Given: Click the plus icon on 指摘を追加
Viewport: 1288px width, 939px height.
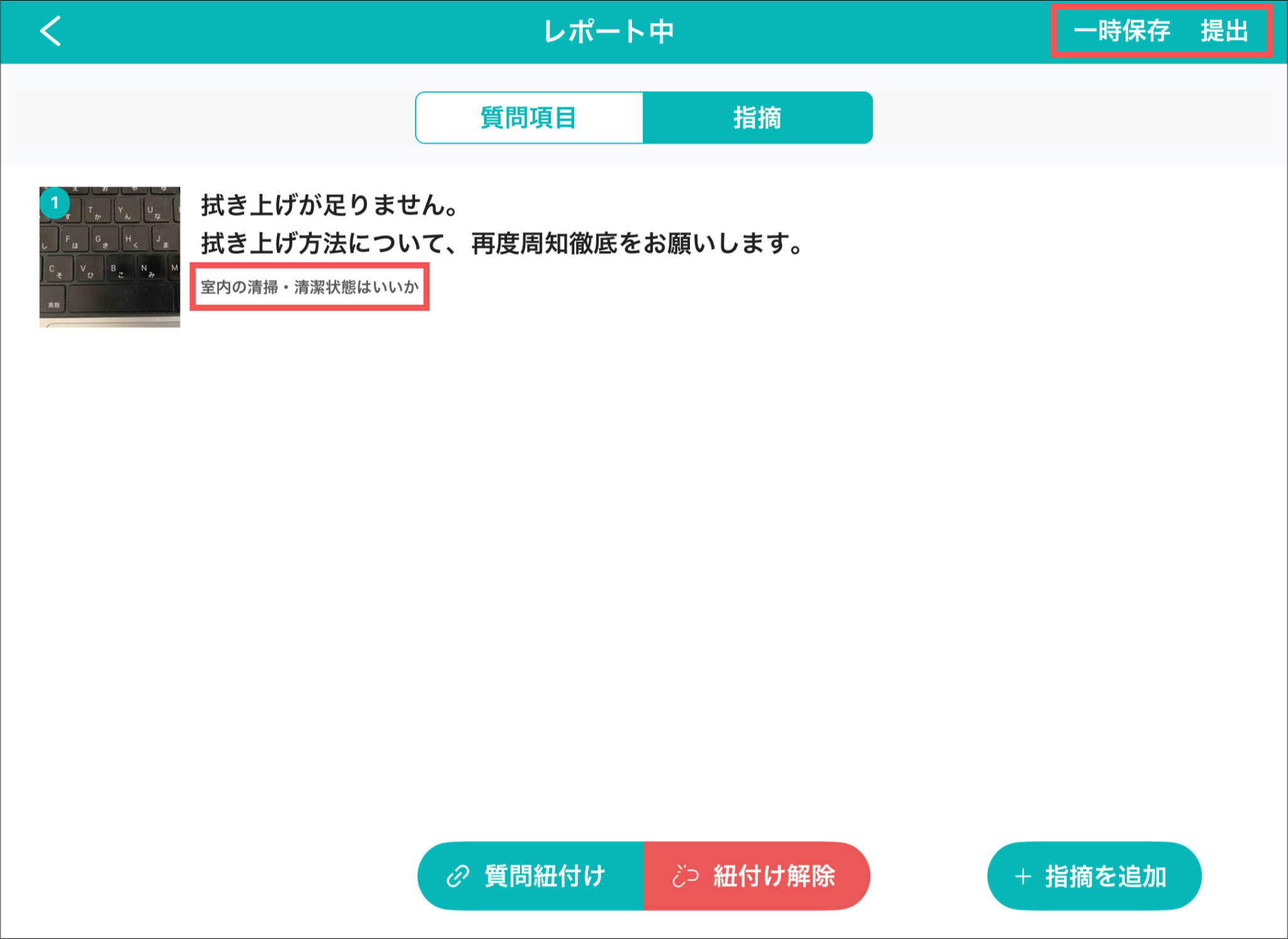Looking at the screenshot, I should (1023, 876).
